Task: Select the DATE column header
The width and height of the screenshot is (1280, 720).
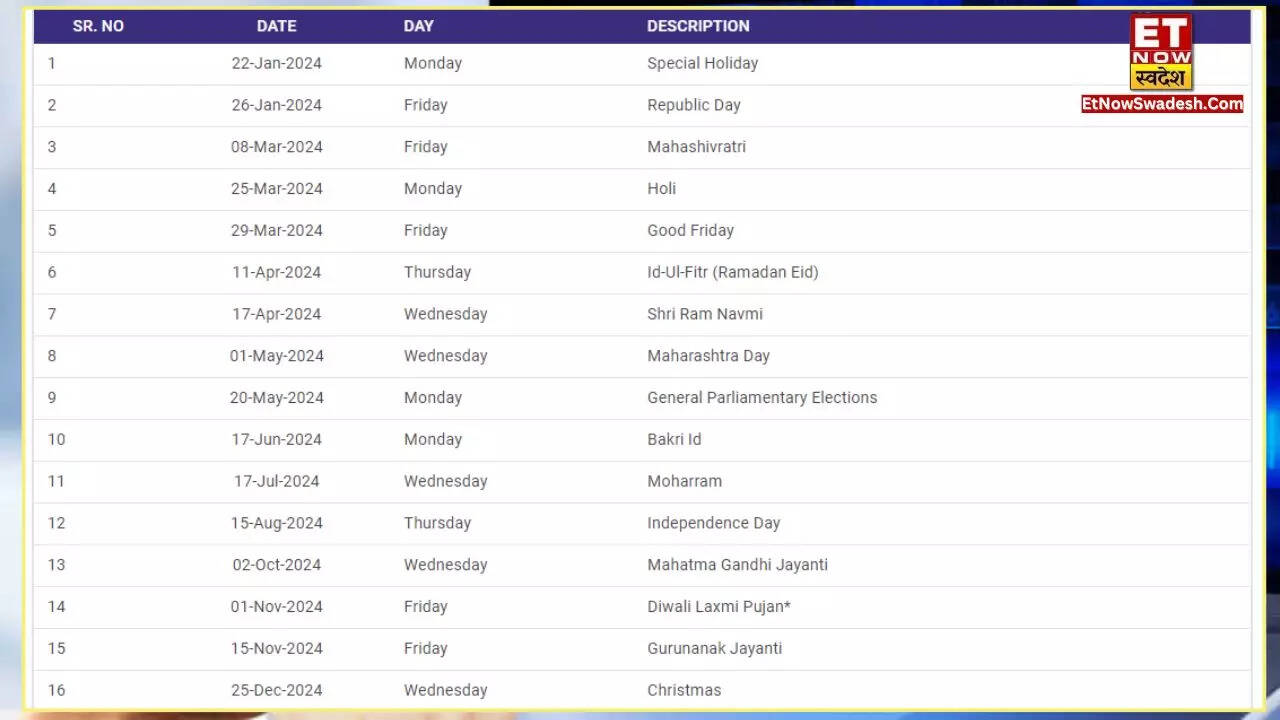Action: 276,26
